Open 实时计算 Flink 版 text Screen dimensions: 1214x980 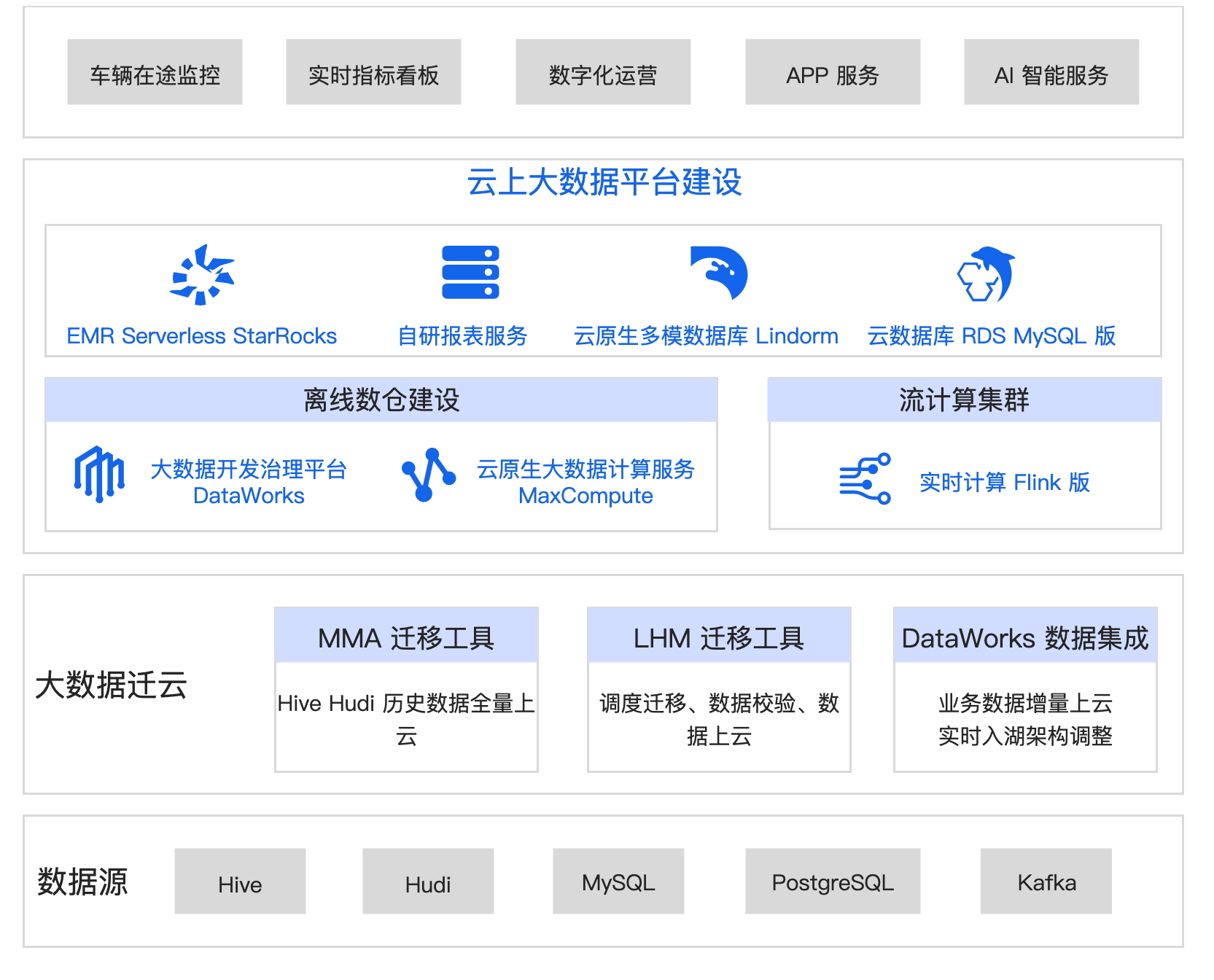click(x=1005, y=482)
